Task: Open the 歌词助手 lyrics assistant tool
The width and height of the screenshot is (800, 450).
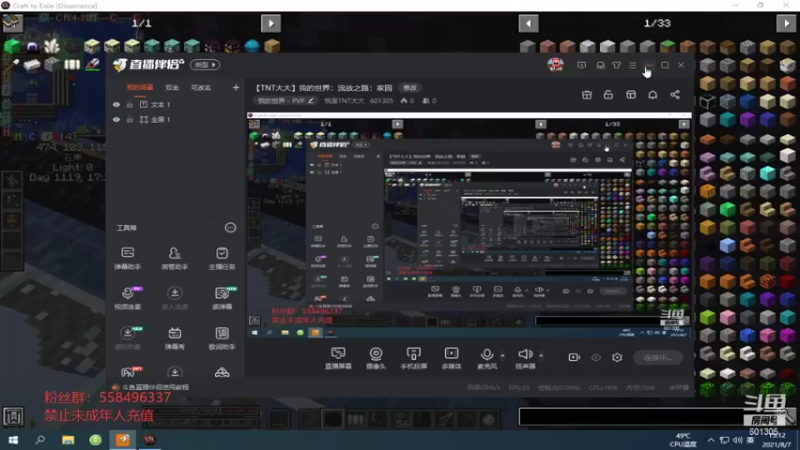Action: 222,338
